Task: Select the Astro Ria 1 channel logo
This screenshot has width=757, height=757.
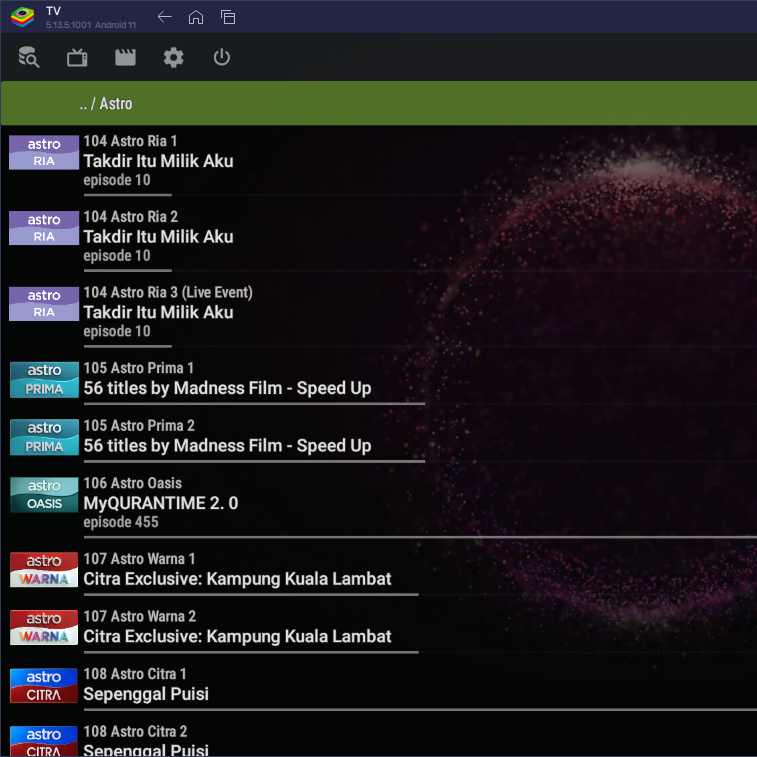Action: click(44, 152)
